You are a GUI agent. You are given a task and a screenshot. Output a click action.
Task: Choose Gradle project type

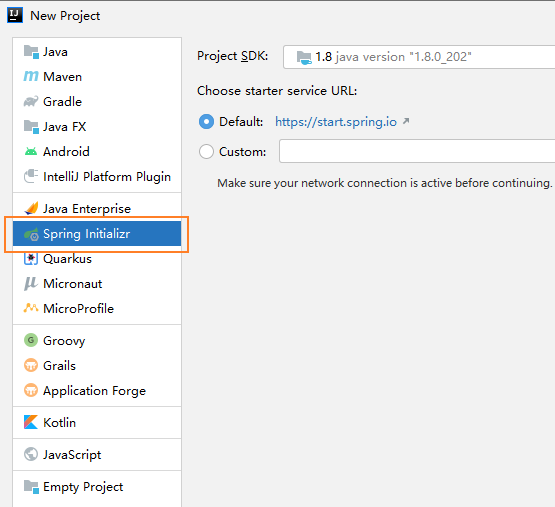(97, 102)
